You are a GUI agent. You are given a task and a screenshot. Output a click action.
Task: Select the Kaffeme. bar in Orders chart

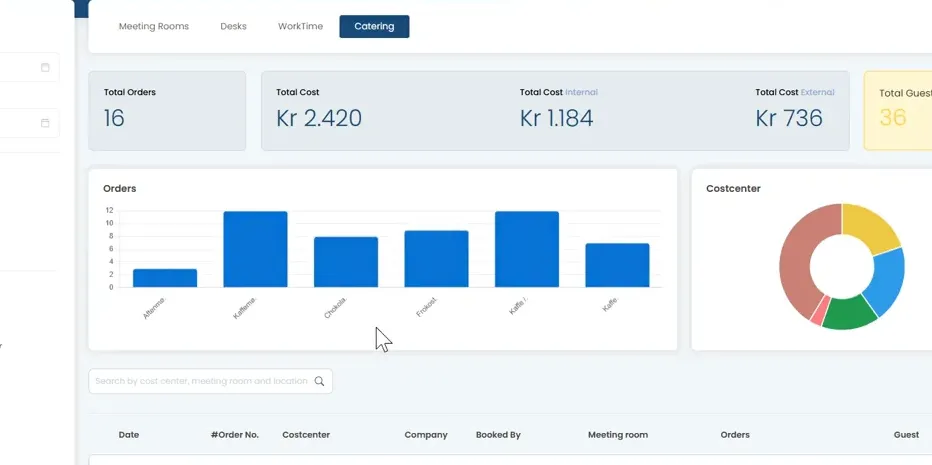pos(255,249)
